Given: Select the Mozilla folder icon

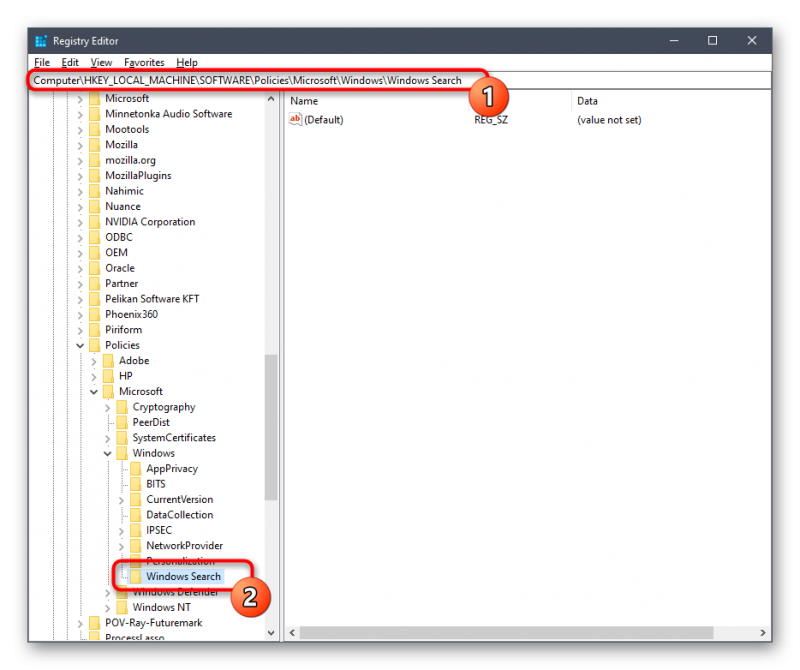Looking at the screenshot, I should coord(94,144).
